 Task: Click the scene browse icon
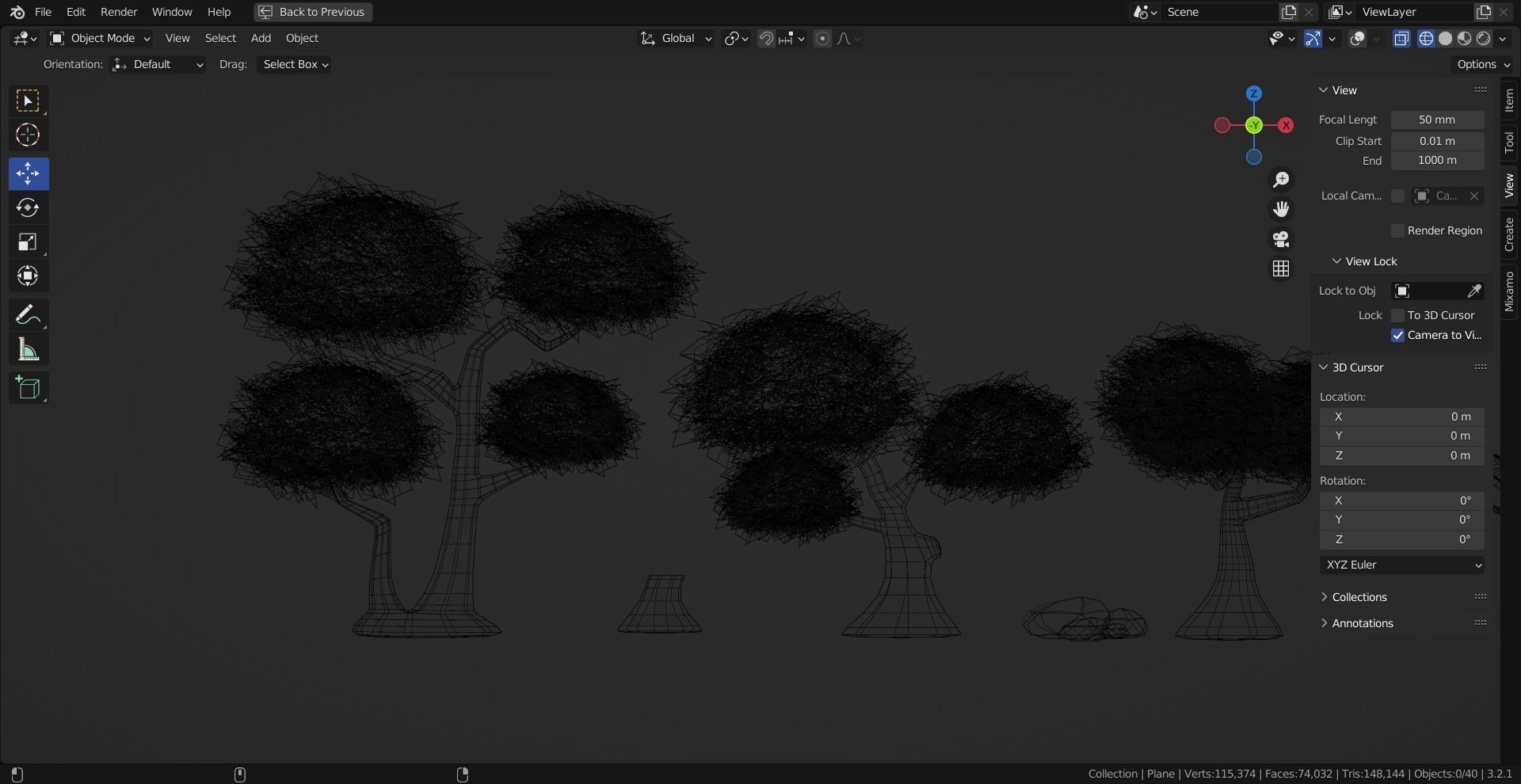1146,12
